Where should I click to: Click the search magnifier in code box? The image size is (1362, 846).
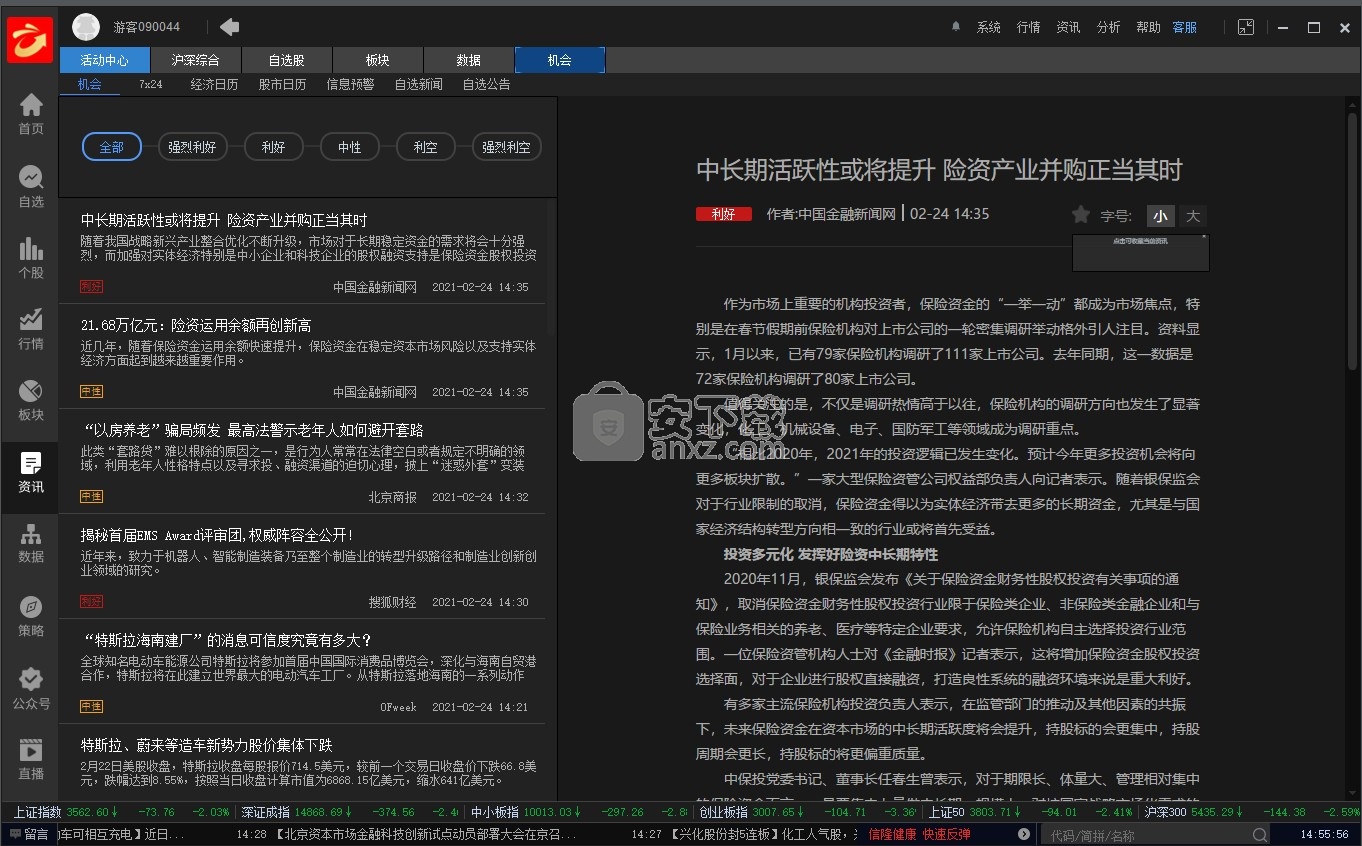coord(1260,835)
